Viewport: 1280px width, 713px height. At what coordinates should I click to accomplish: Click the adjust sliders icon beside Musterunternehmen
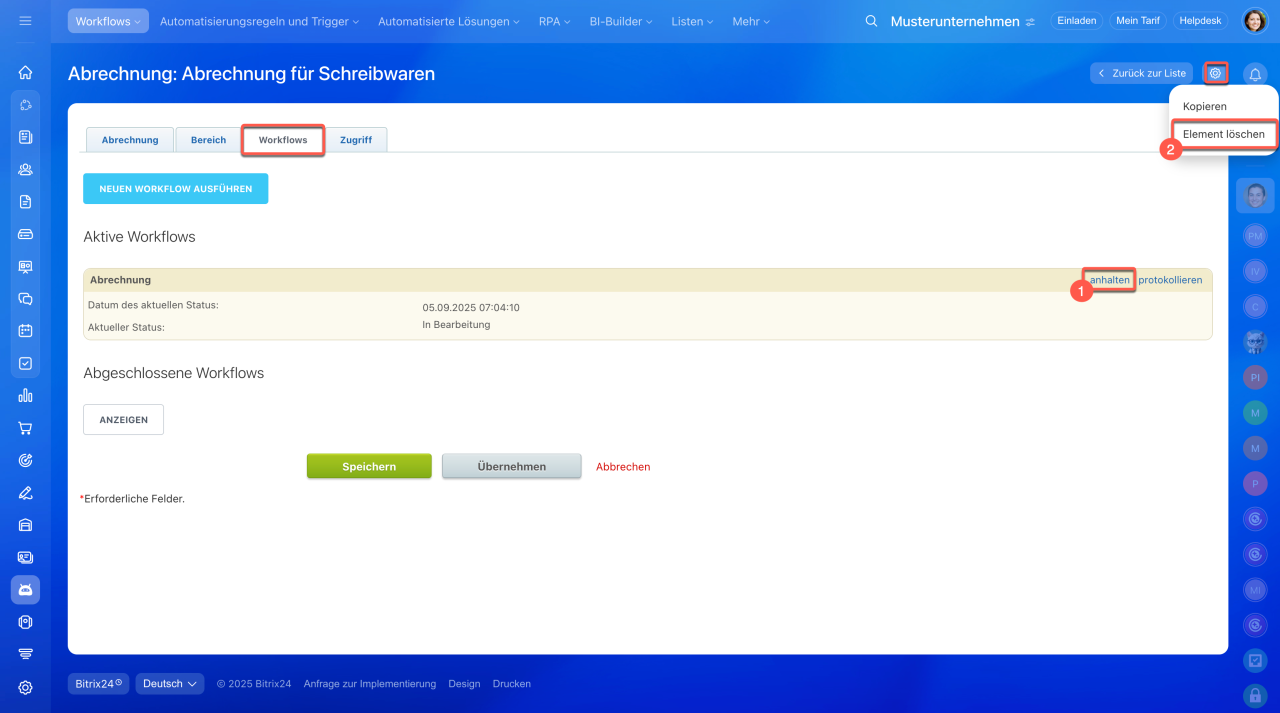click(1030, 21)
